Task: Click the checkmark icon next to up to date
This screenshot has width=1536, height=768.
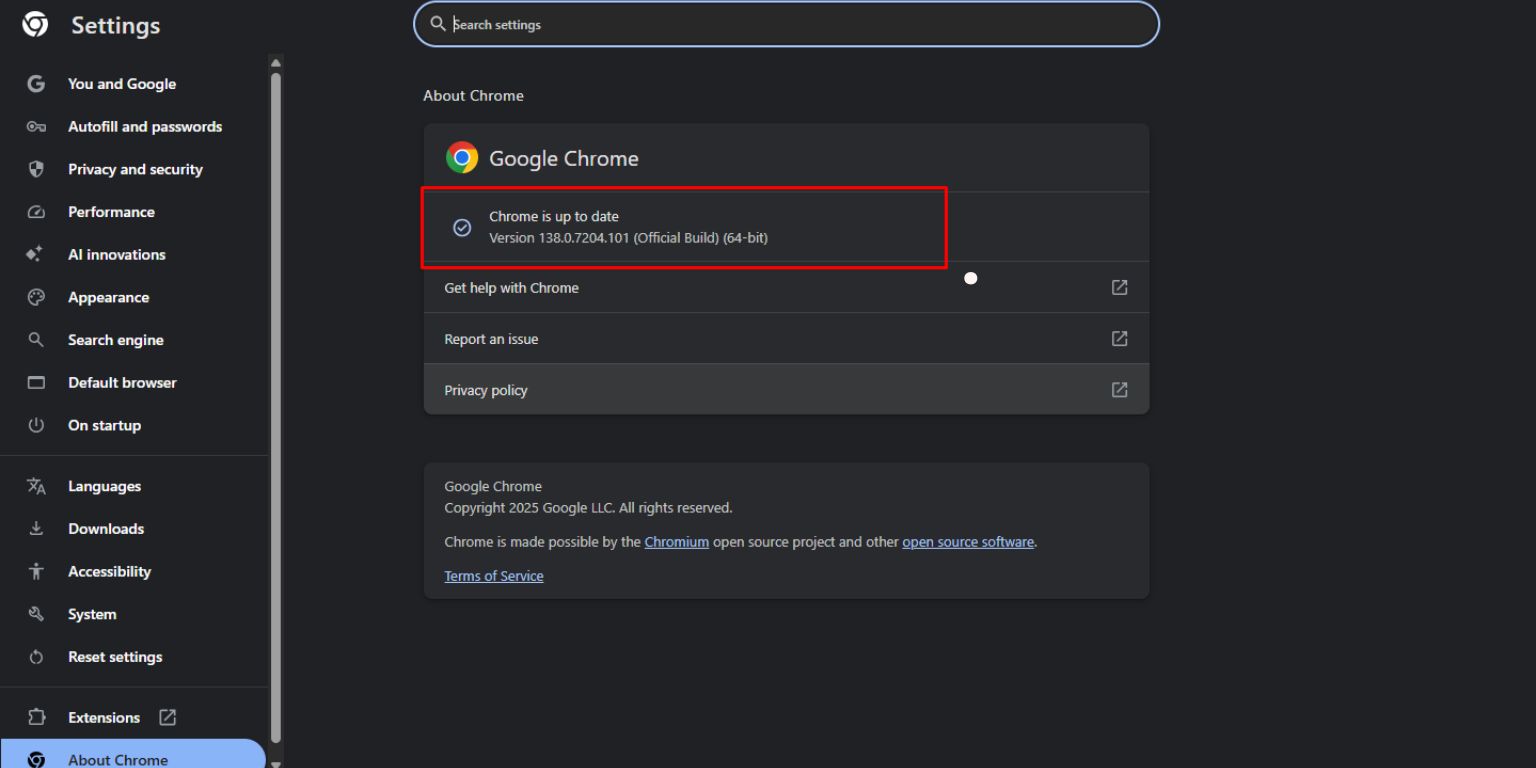Action: pyautogui.click(x=462, y=228)
